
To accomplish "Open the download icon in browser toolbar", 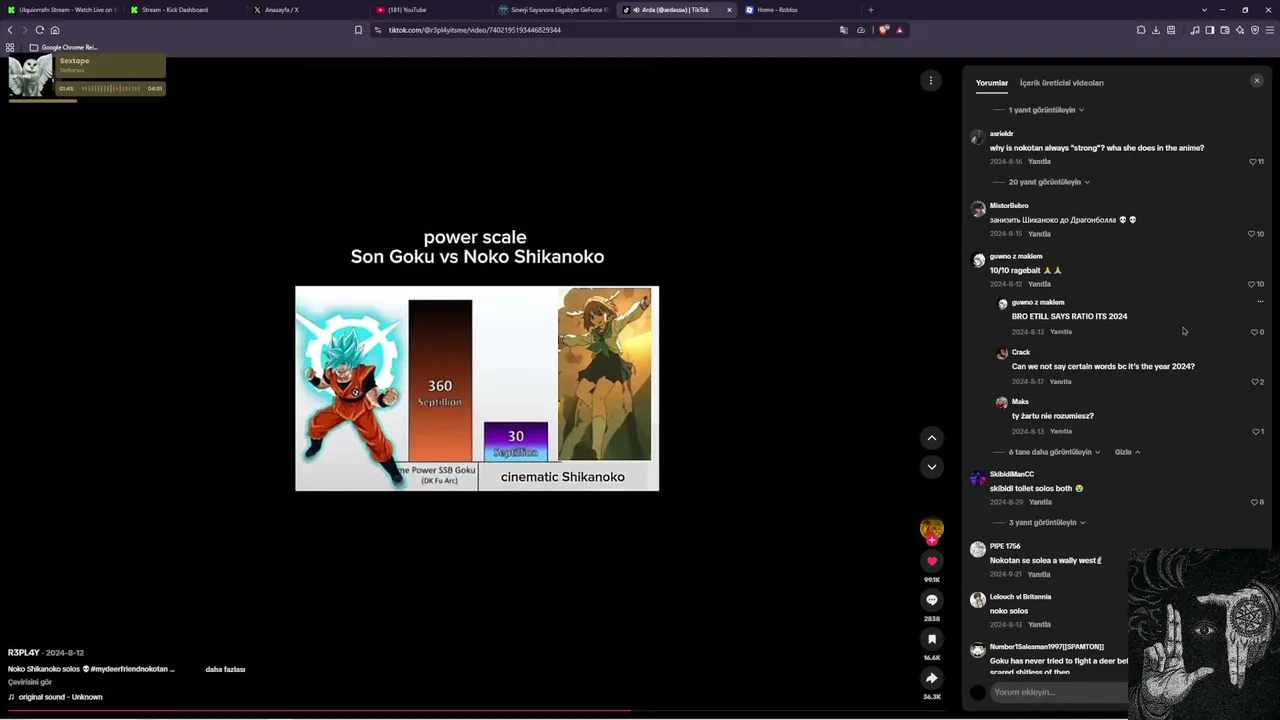I will pos(1156,30).
